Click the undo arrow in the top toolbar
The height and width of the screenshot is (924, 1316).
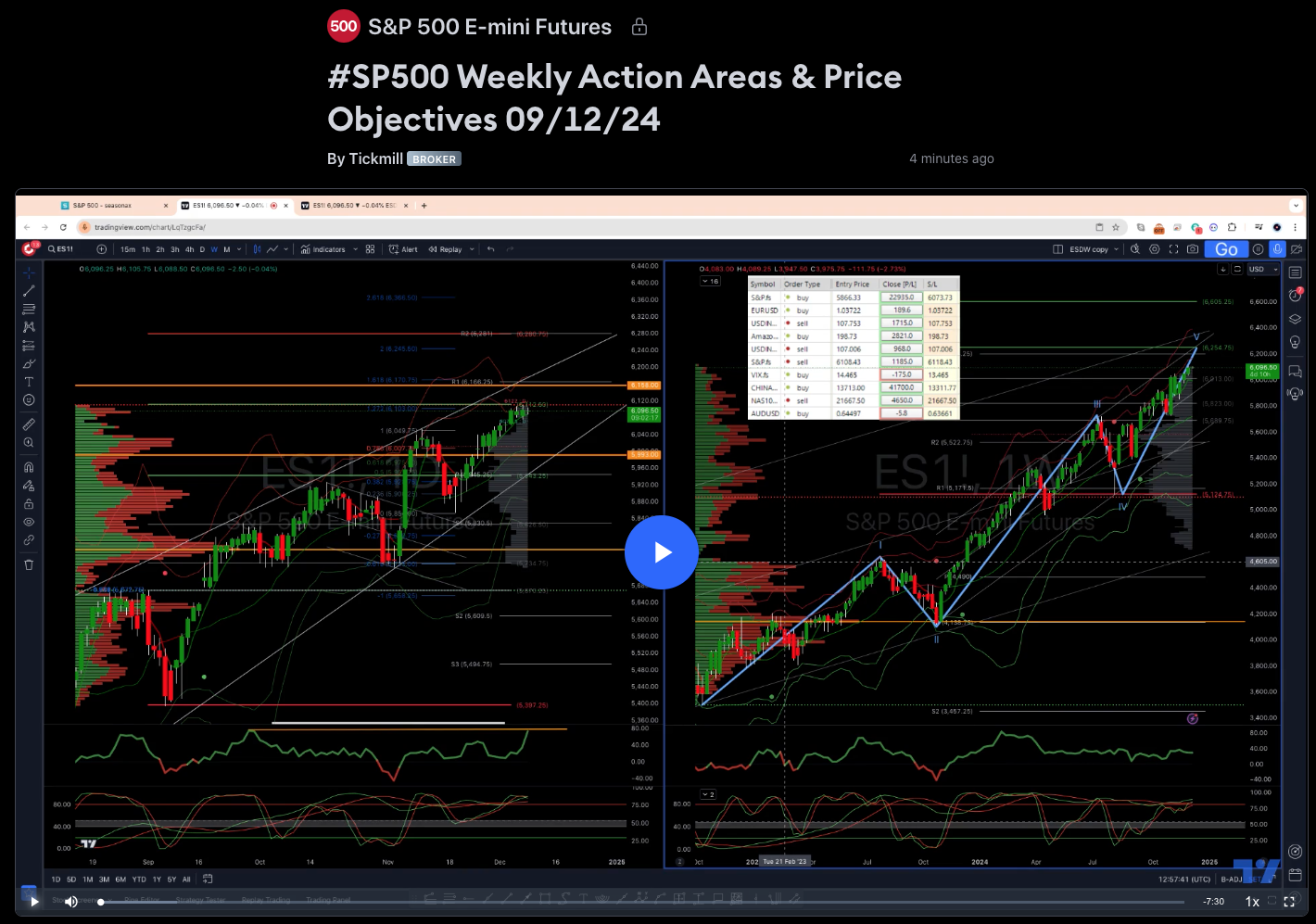point(490,249)
